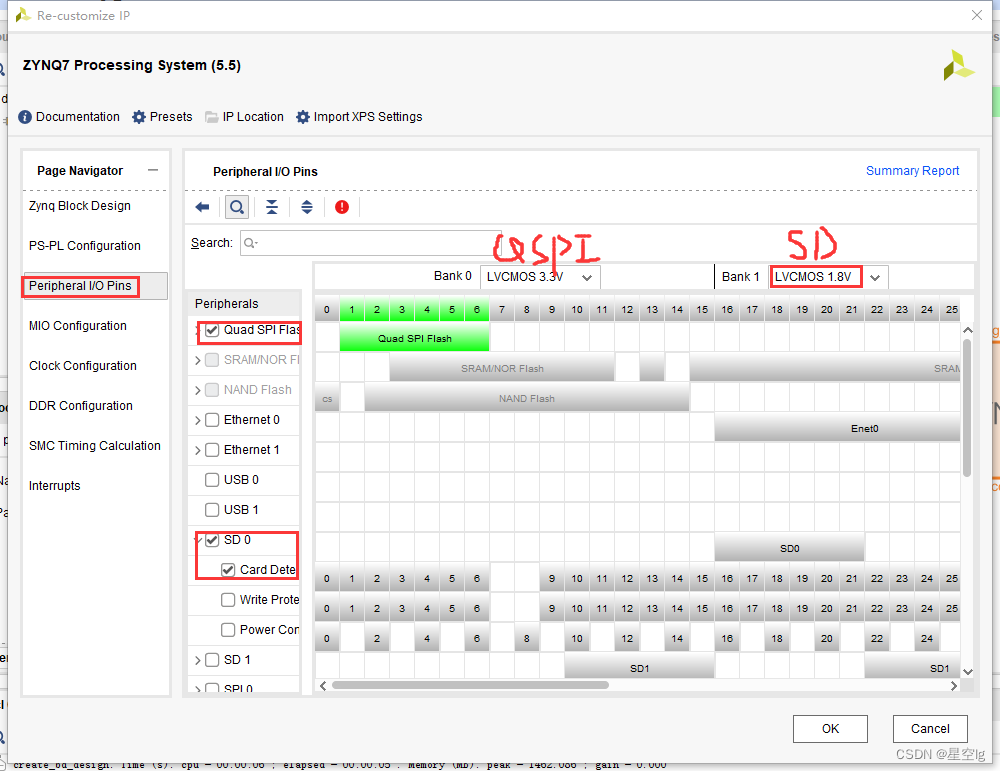Image resolution: width=1000 pixels, height=771 pixels.
Task: Toggle the Quad SPI Flash checkbox
Action: [212, 330]
